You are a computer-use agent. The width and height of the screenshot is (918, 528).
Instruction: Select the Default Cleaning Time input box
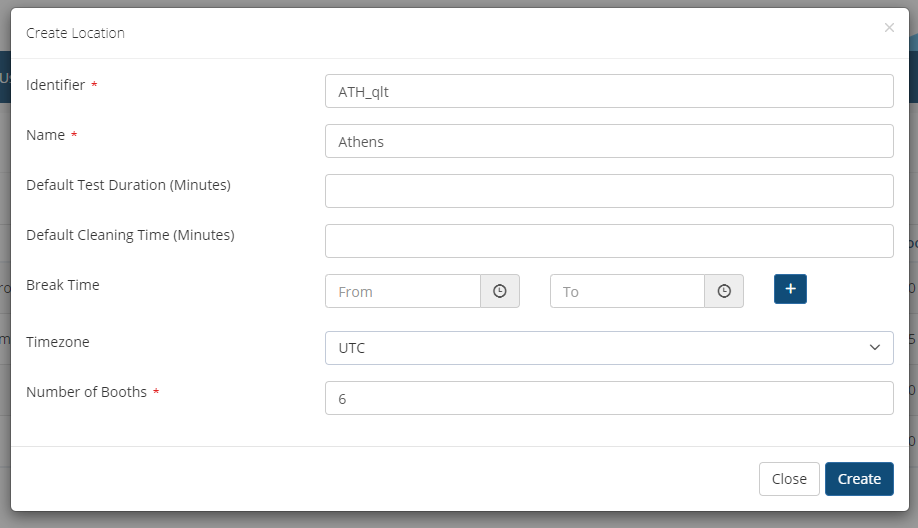click(609, 241)
